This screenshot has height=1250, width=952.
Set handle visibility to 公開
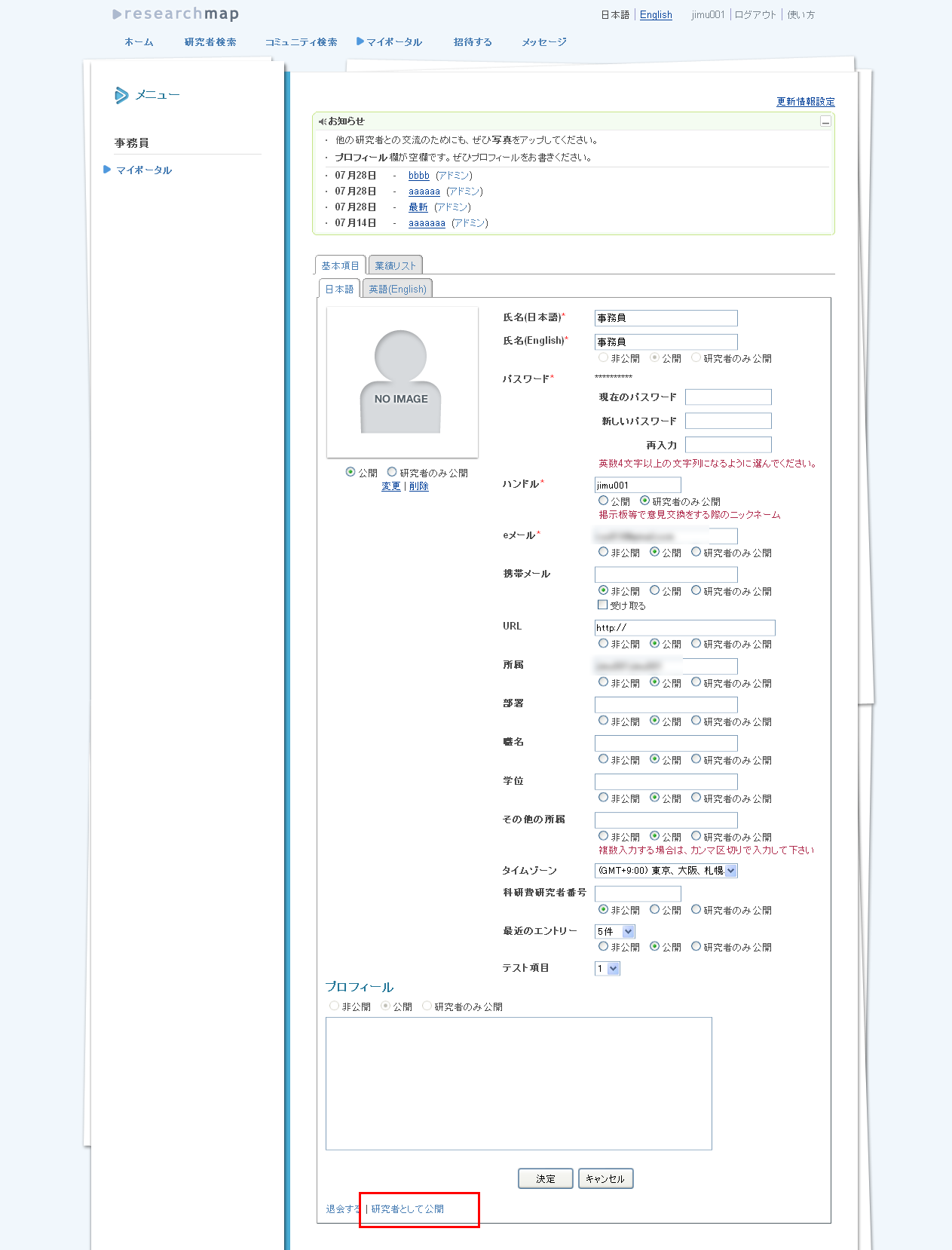coord(604,501)
